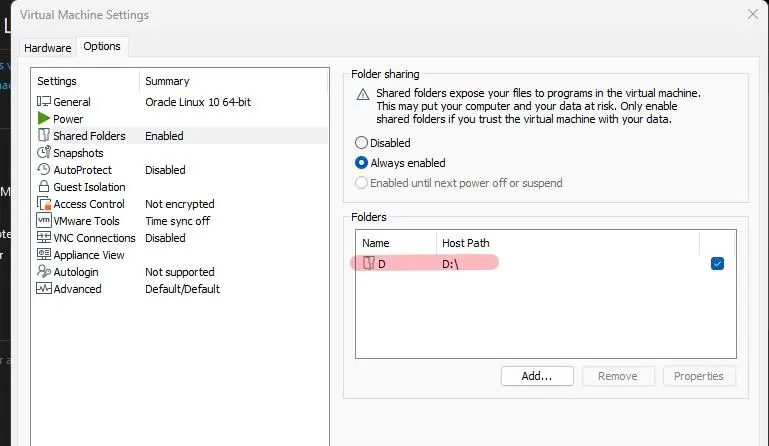Viewport: 769px width, 446px height.
Task: Click the AutoProtect clock icon
Action: (44, 170)
